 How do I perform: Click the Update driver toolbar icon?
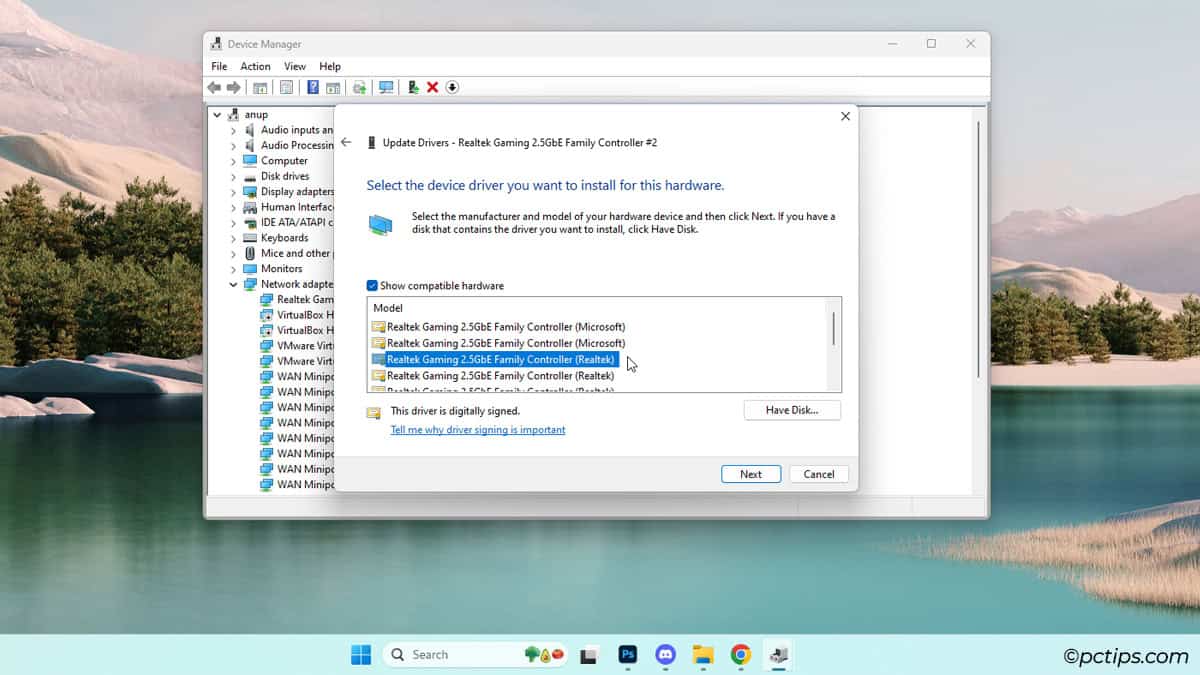tap(413, 88)
